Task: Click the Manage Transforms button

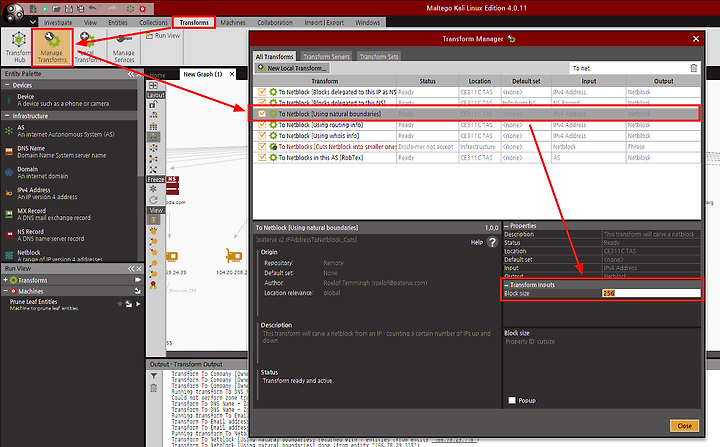Action: (52, 47)
